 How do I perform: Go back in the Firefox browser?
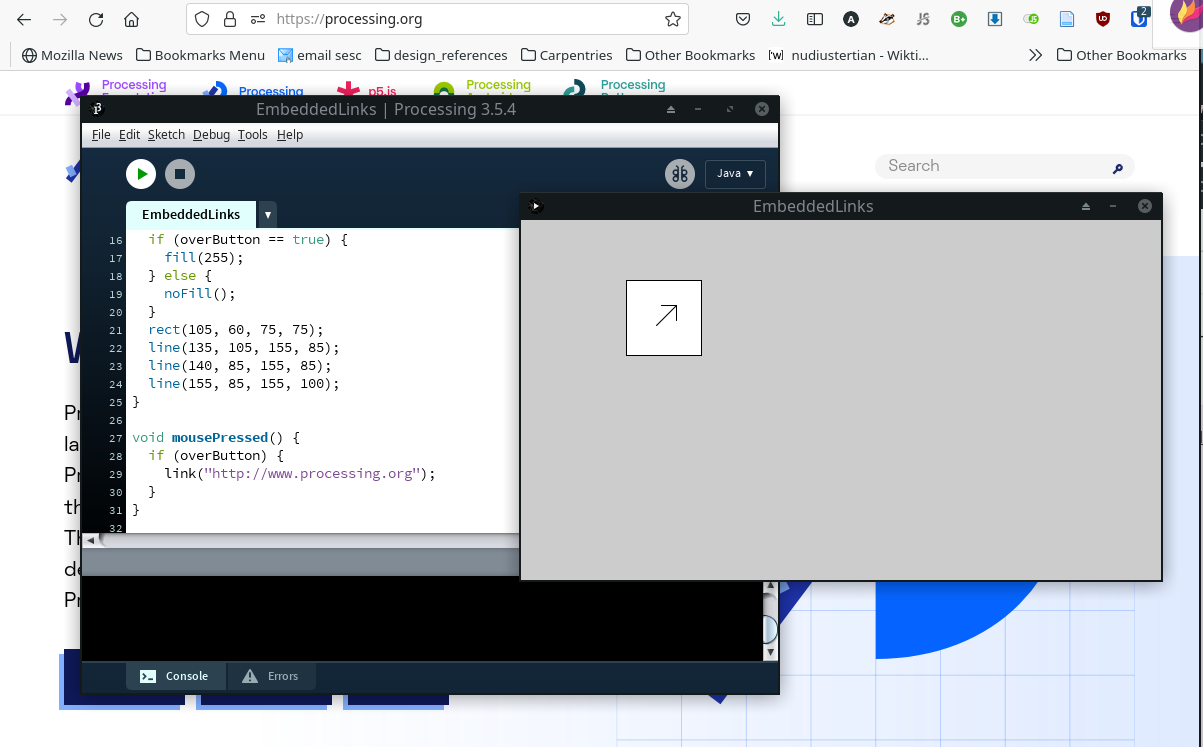pyautogui.click(x=24, y=19)
